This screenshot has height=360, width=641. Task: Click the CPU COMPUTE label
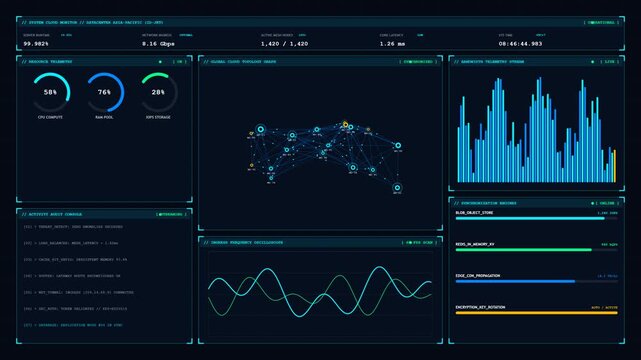click(50, 117)
